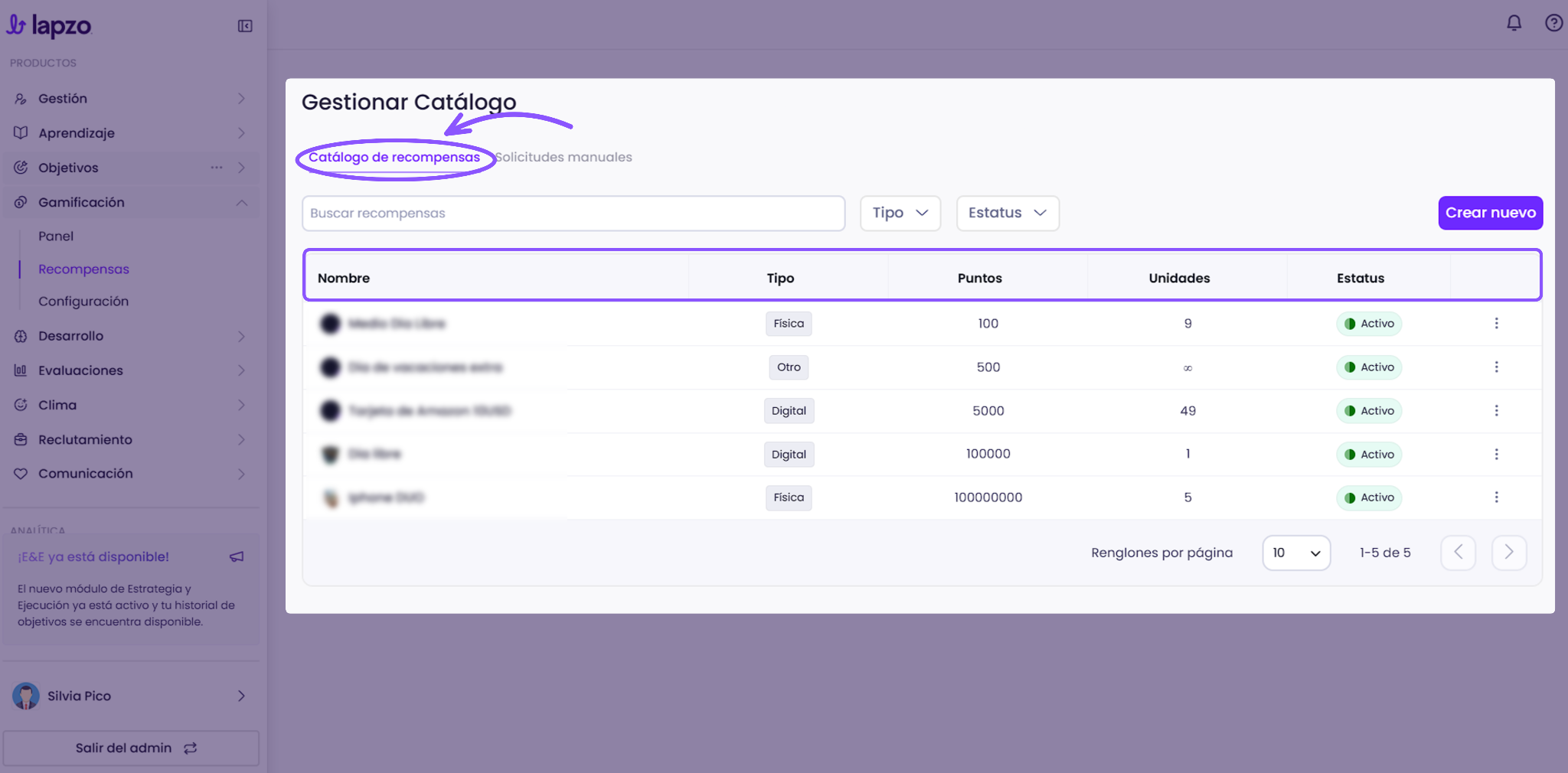The image size is (1568, 773).
Task: Open row menu for the 100 points reward
Action: click(x=1496, y=324)
